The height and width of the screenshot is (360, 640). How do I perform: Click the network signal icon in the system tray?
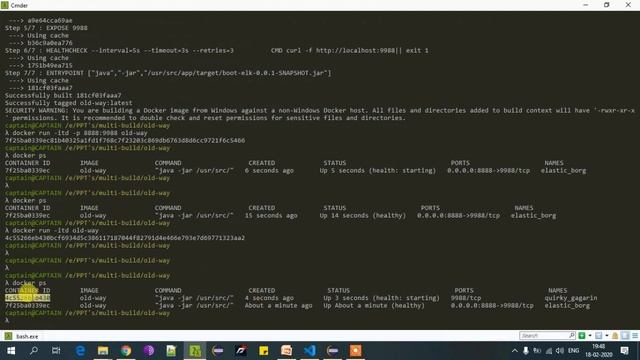point(549,351)
